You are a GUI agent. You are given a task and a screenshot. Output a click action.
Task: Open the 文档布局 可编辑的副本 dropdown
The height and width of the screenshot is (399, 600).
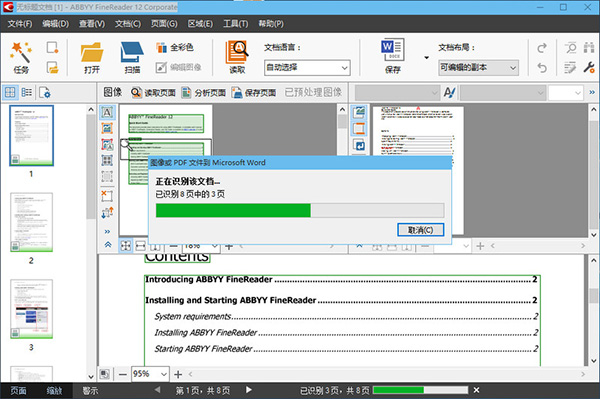coord(478,68)
